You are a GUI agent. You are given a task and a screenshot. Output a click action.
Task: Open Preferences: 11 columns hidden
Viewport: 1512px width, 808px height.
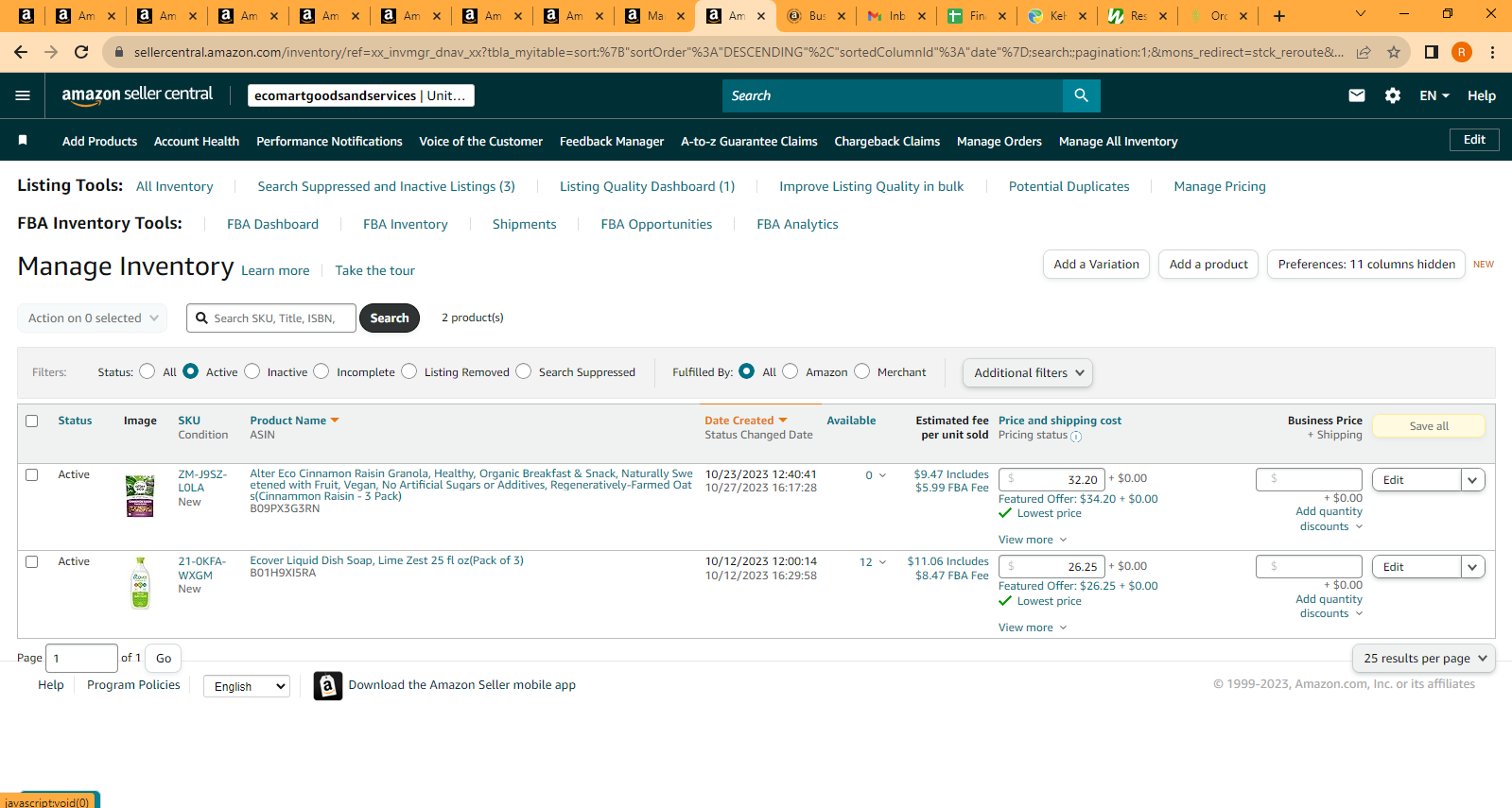point(1366,265)
